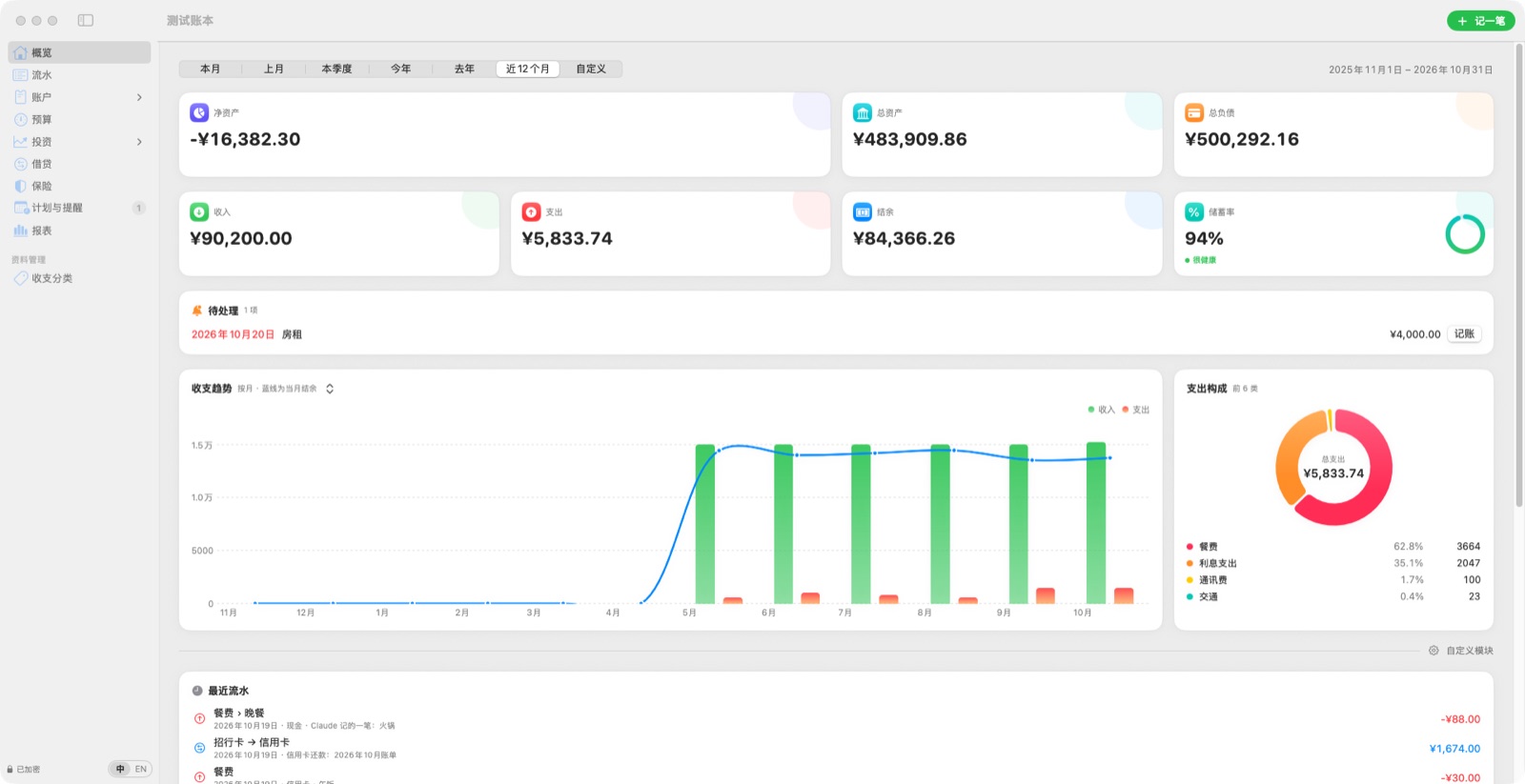Open the 报表 reports sidebar icon
This screenshot has width=1525, height=784.
click(20, 231)
